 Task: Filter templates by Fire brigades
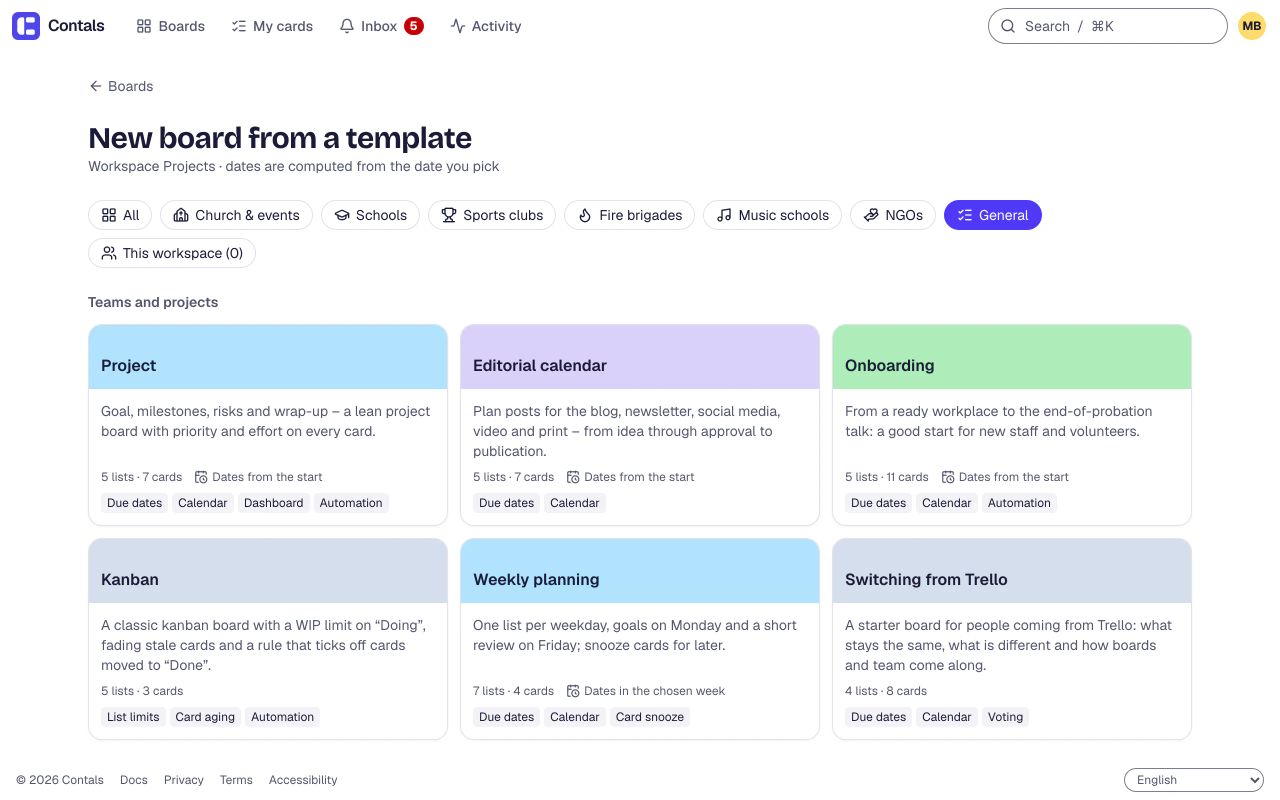coord(630,215)
